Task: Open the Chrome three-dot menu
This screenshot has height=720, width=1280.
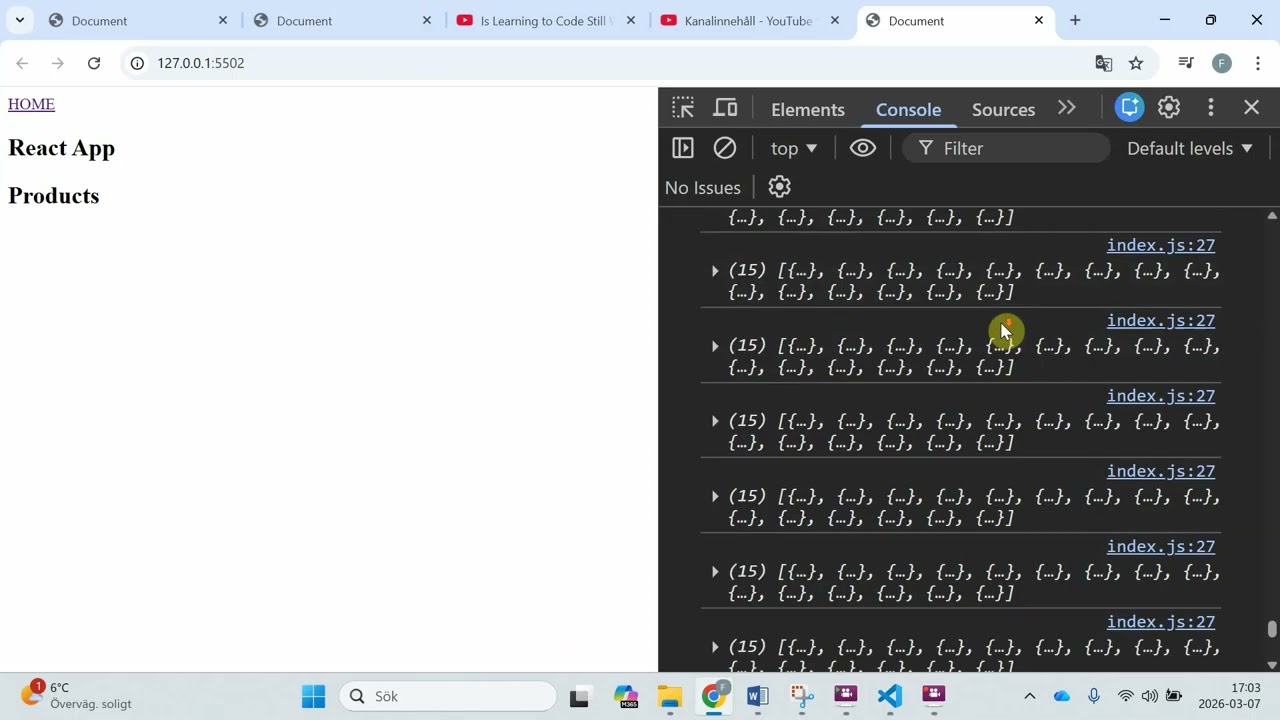Action: pyautogui.click(x=1258, y=63)
